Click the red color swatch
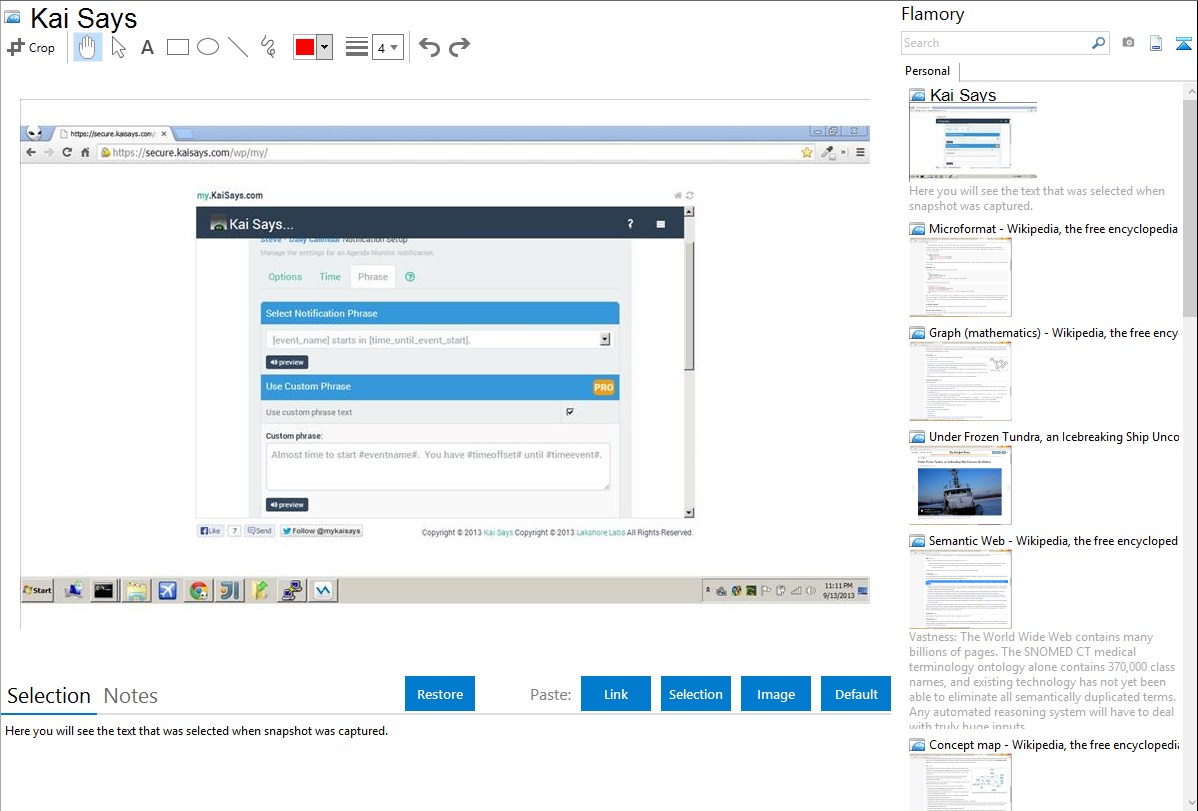Image resolution: width=1198 pixels, height=811 pixels. [x=305, y=47]
